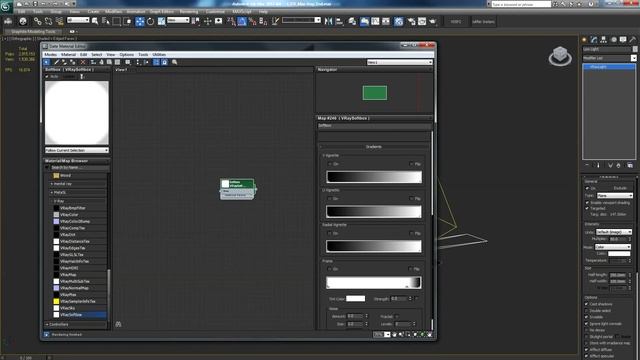This screenshot has width=640, height=360.
Task: Open the Select menu in Slate editor
Action: [x=97, y=54]
